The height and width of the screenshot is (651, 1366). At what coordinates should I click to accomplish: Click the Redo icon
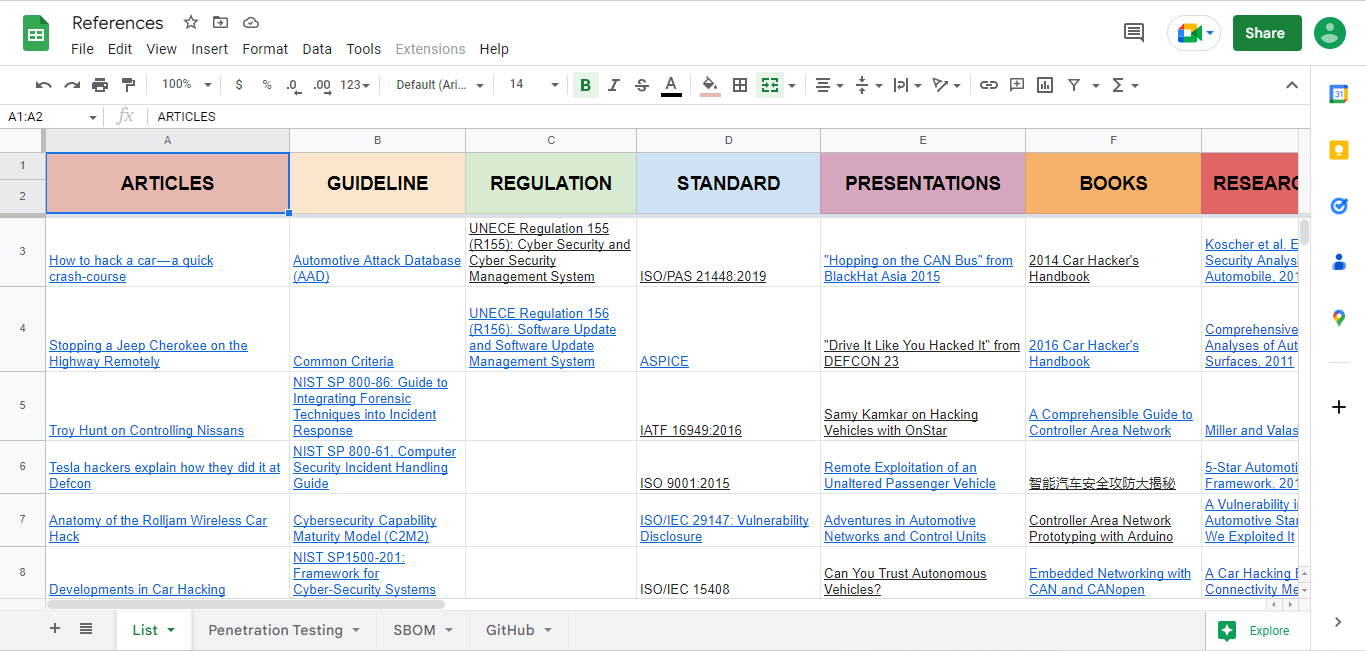click(x=72, y=85)
